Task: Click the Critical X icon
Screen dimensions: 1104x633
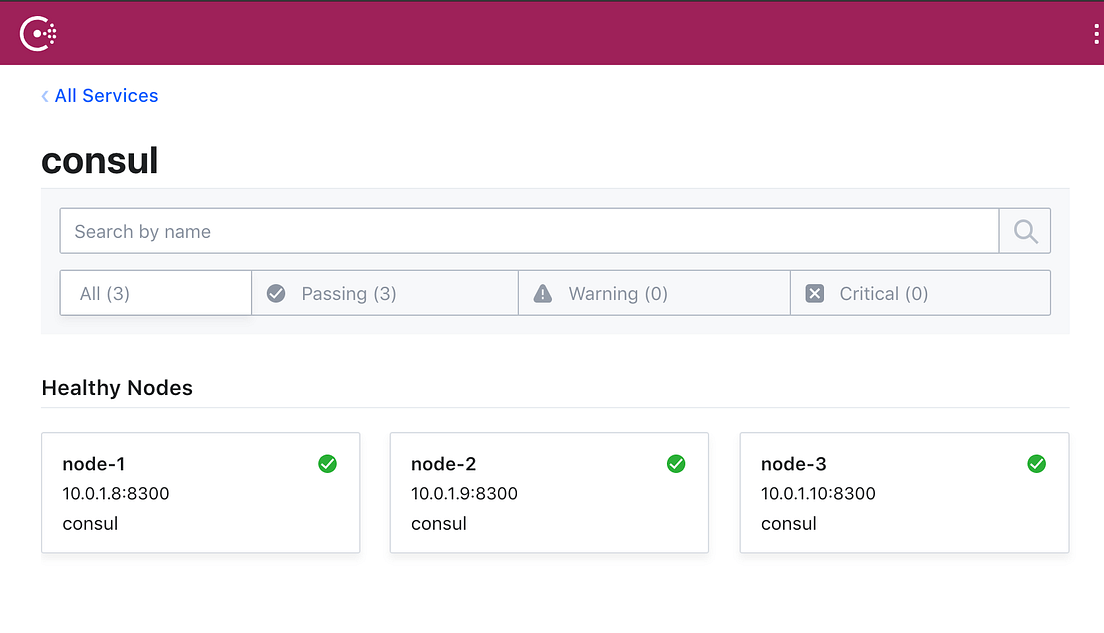Action: click(815, 294)
